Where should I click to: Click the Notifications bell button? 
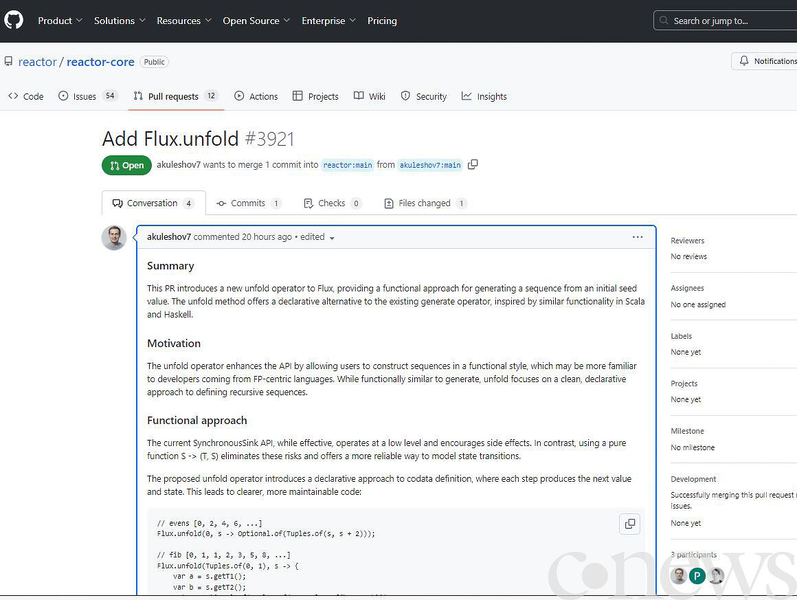point(765,61)
